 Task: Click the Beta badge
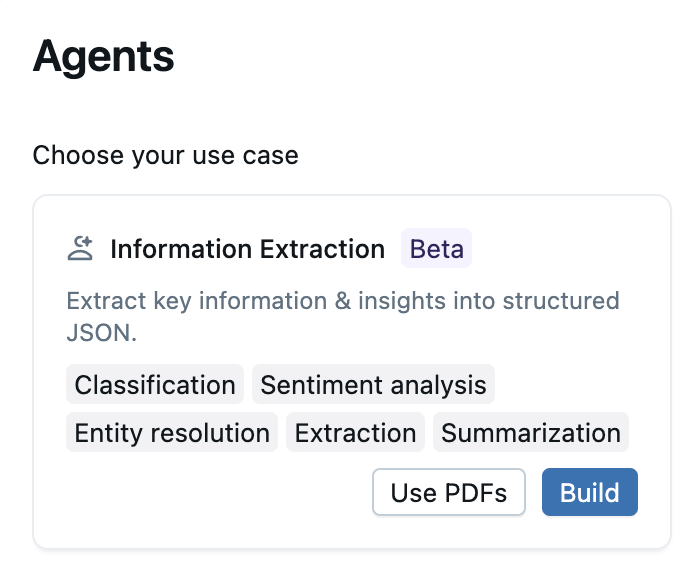point(437,249)
